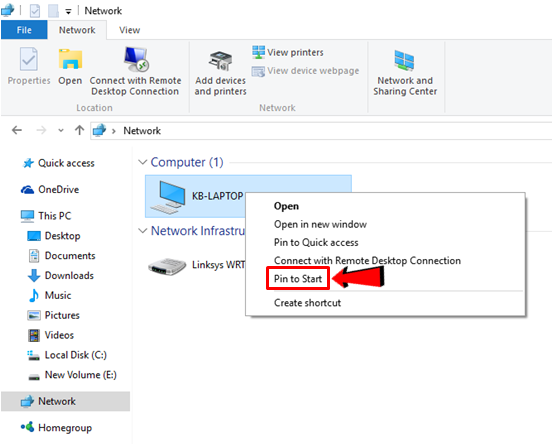
Task: Choose Open in new window
Action: pos(320,224)
